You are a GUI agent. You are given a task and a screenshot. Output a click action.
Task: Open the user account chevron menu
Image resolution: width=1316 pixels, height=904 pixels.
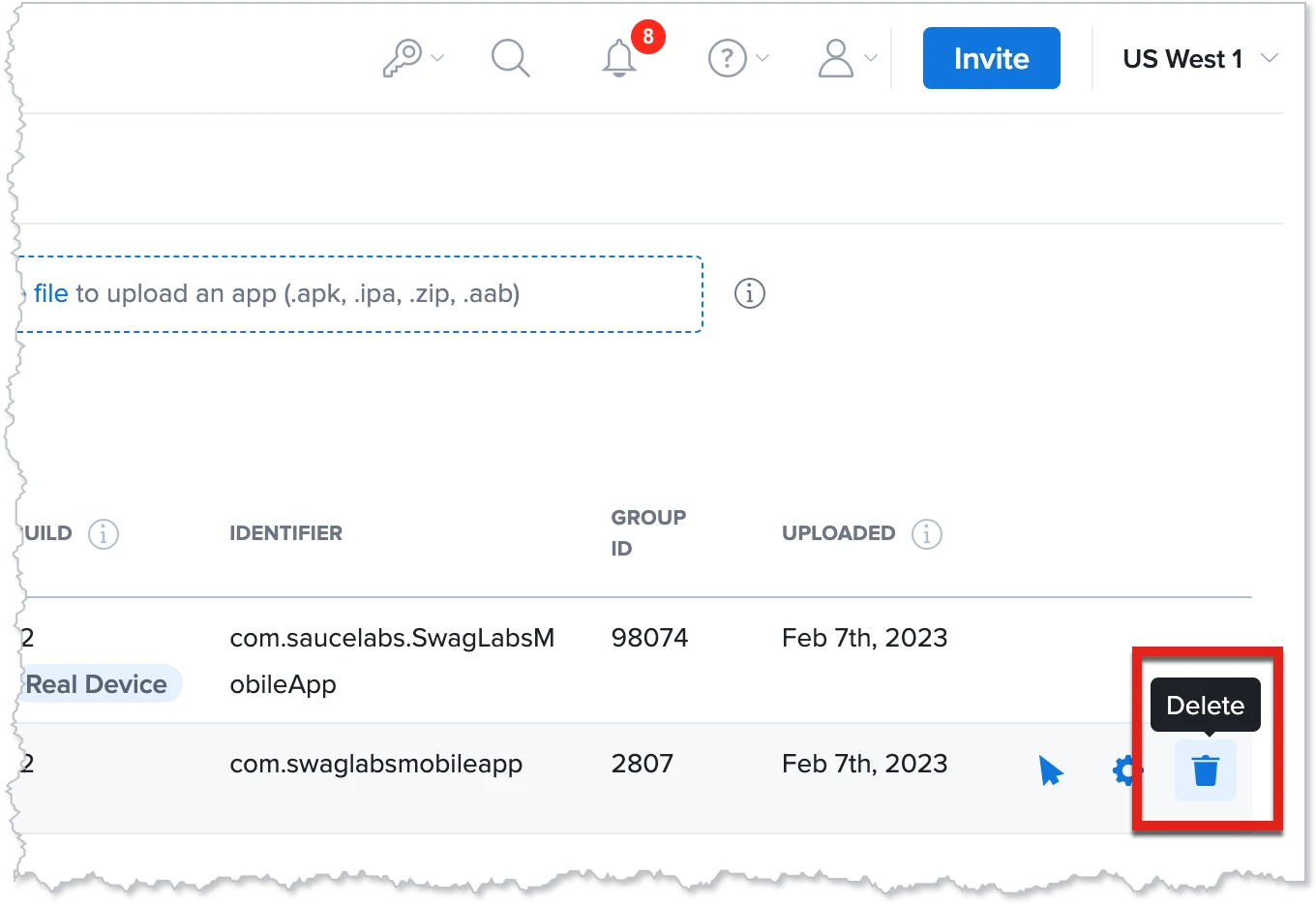[x=869, y=59]
